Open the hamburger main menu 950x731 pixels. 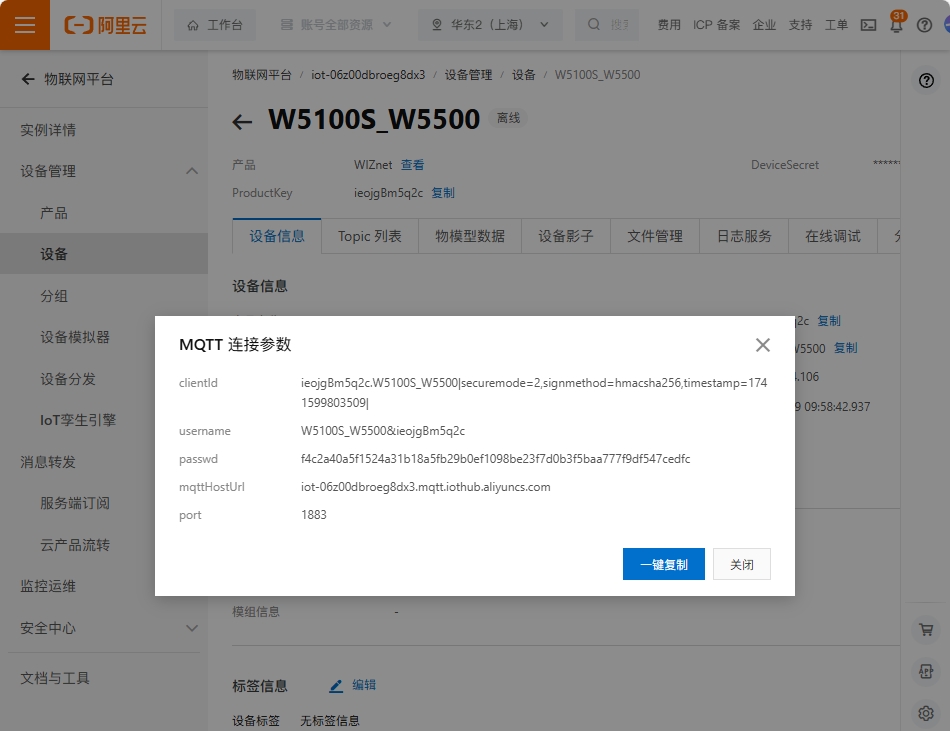click(x=25, y=25)
